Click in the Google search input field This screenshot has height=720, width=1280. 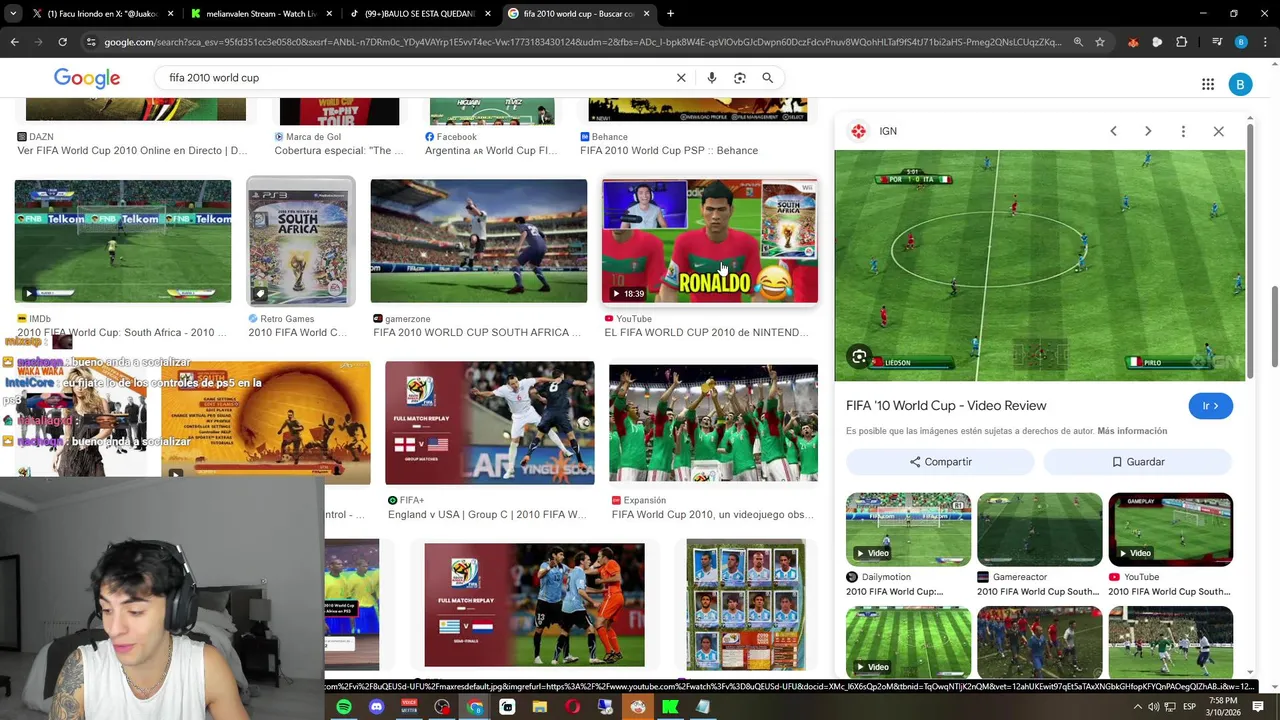coord(415,78)
